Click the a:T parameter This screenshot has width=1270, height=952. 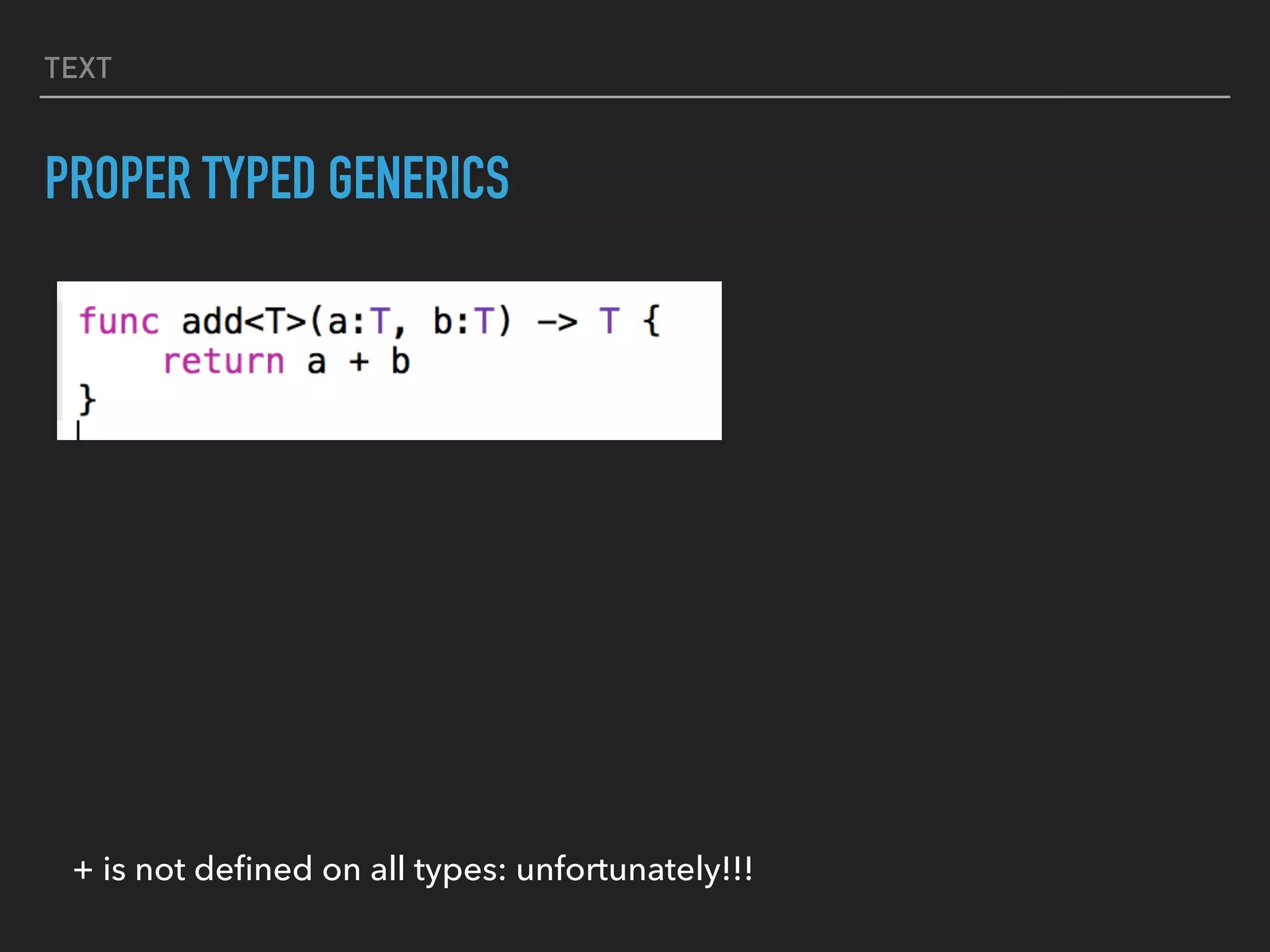(358, 322)
